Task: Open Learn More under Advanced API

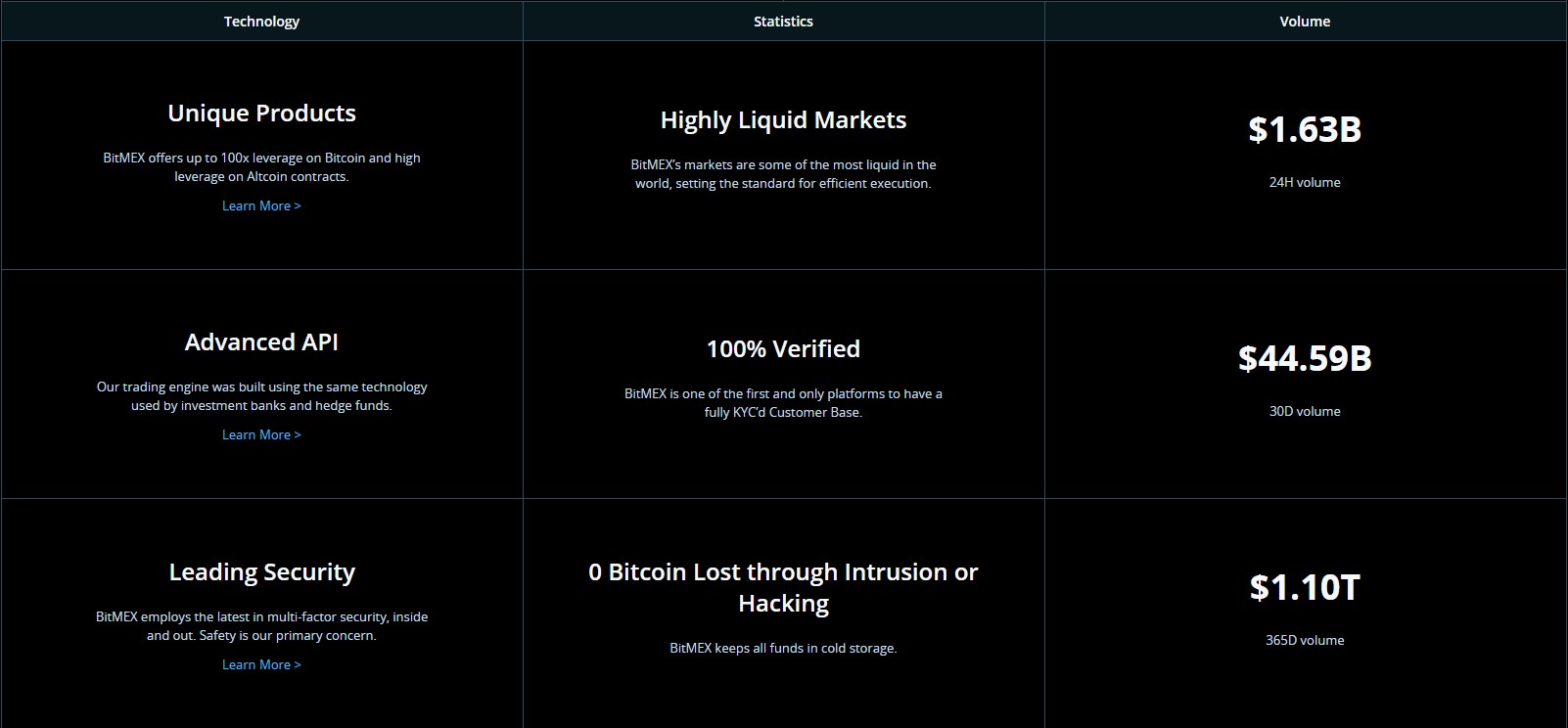Action: [261, 434]
